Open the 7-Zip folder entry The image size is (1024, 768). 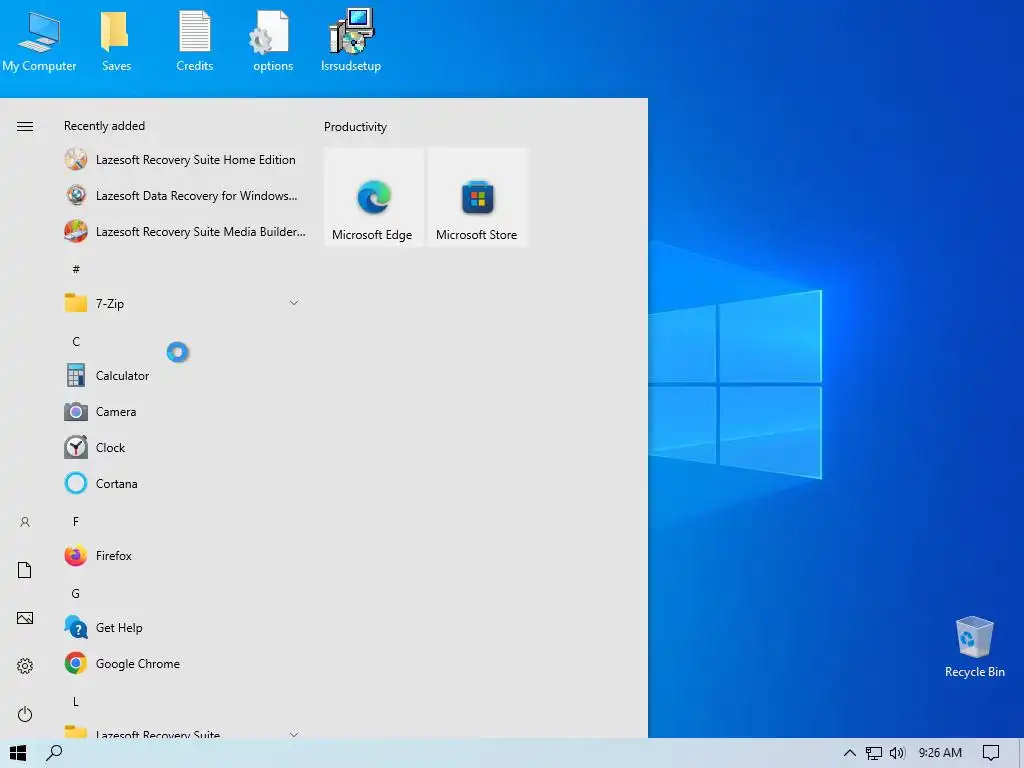[x=185, y=303]
